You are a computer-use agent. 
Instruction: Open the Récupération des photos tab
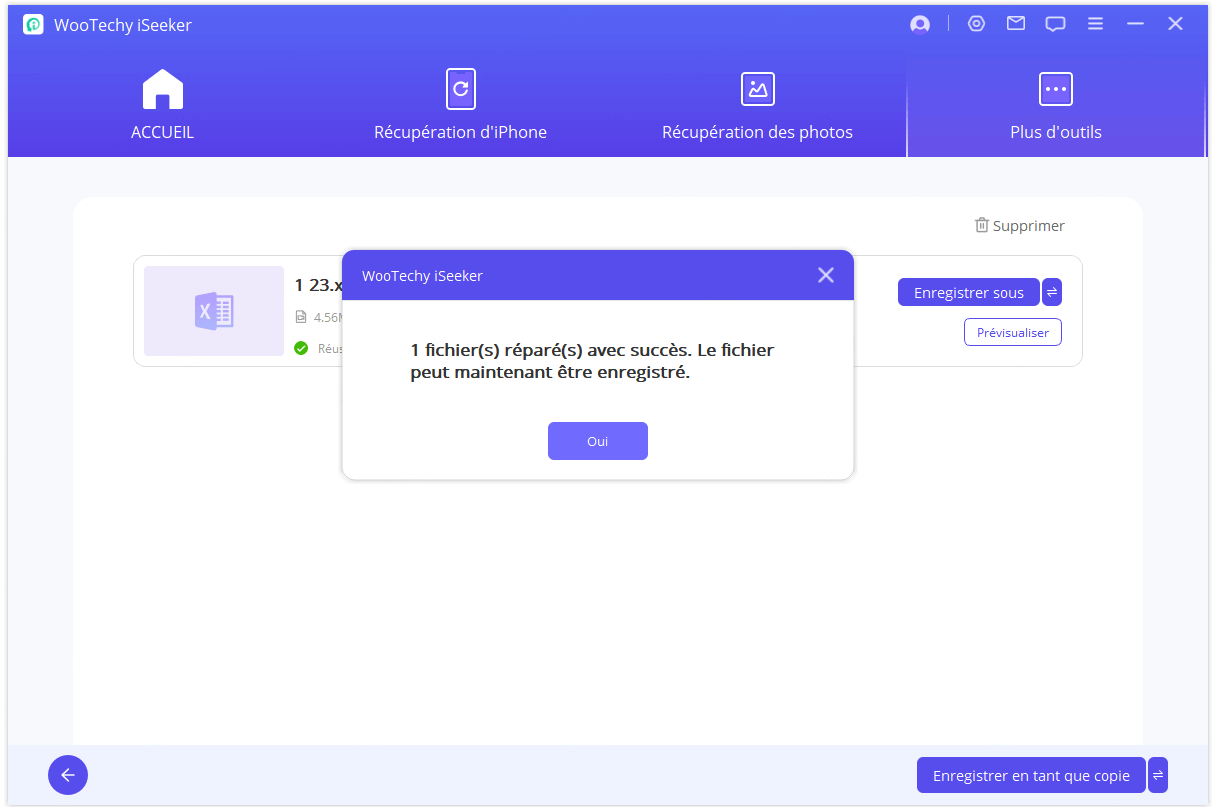click(x=757, y=105)
